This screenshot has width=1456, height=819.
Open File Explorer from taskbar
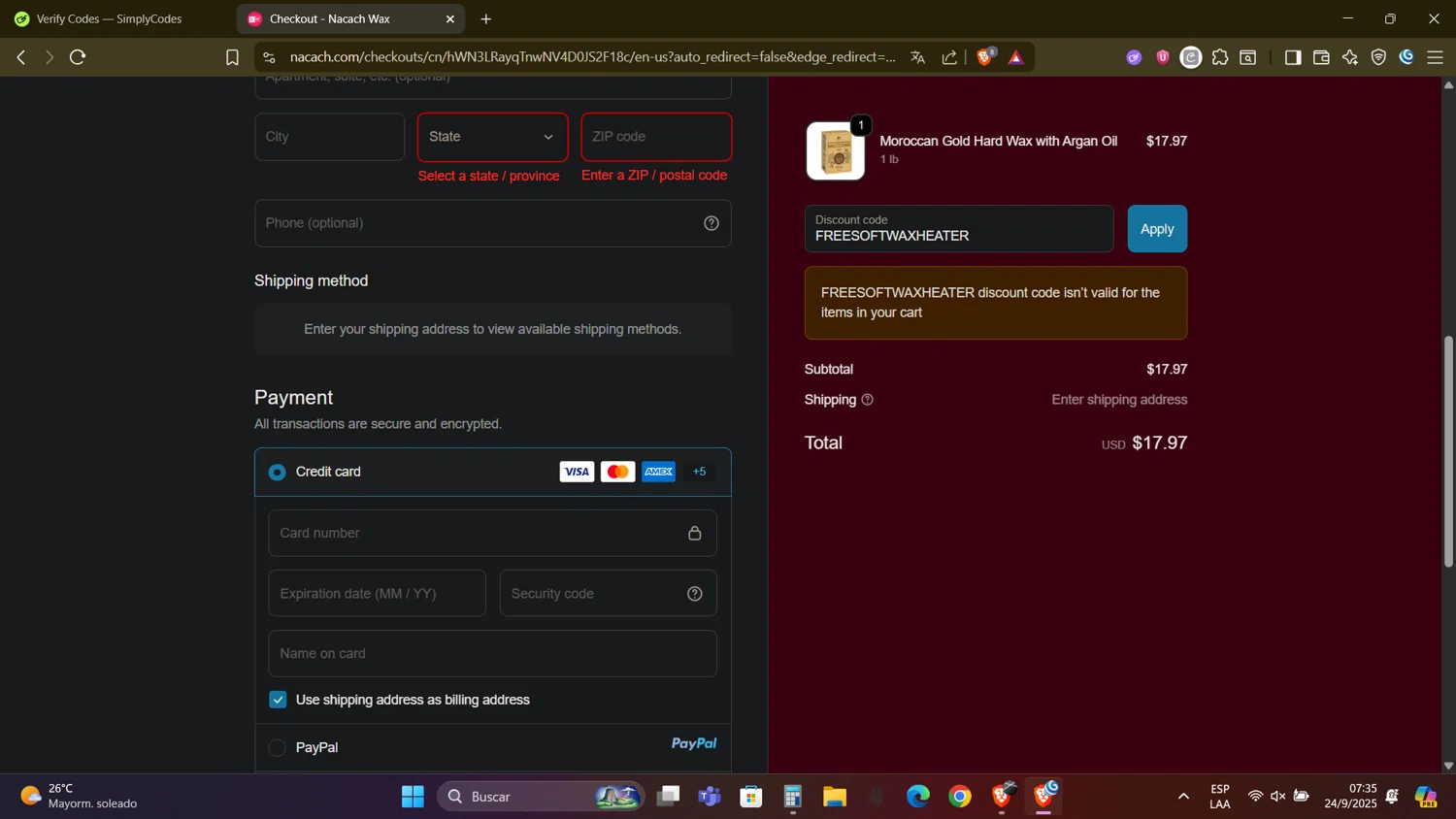(x=835, y=797)
